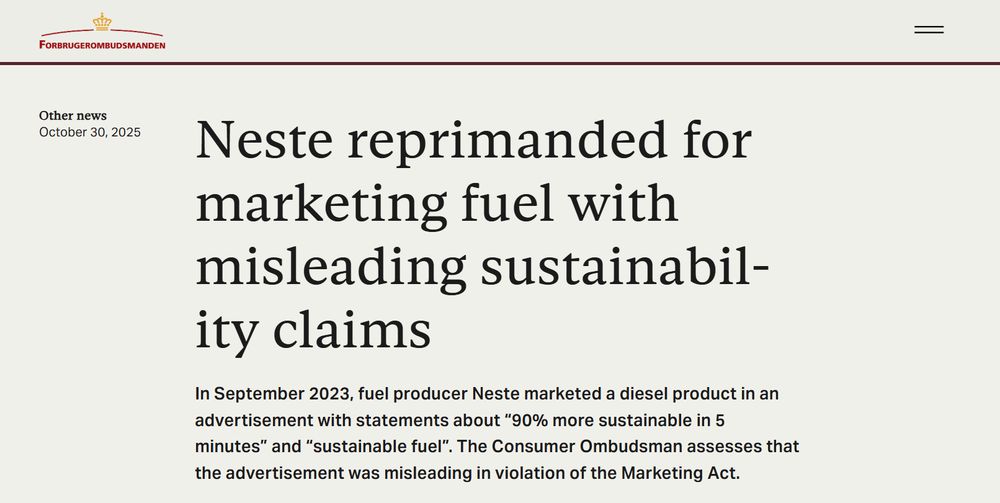Click the word "misleading" in the headline
The image size is (1000, 503).
[331, 266]
